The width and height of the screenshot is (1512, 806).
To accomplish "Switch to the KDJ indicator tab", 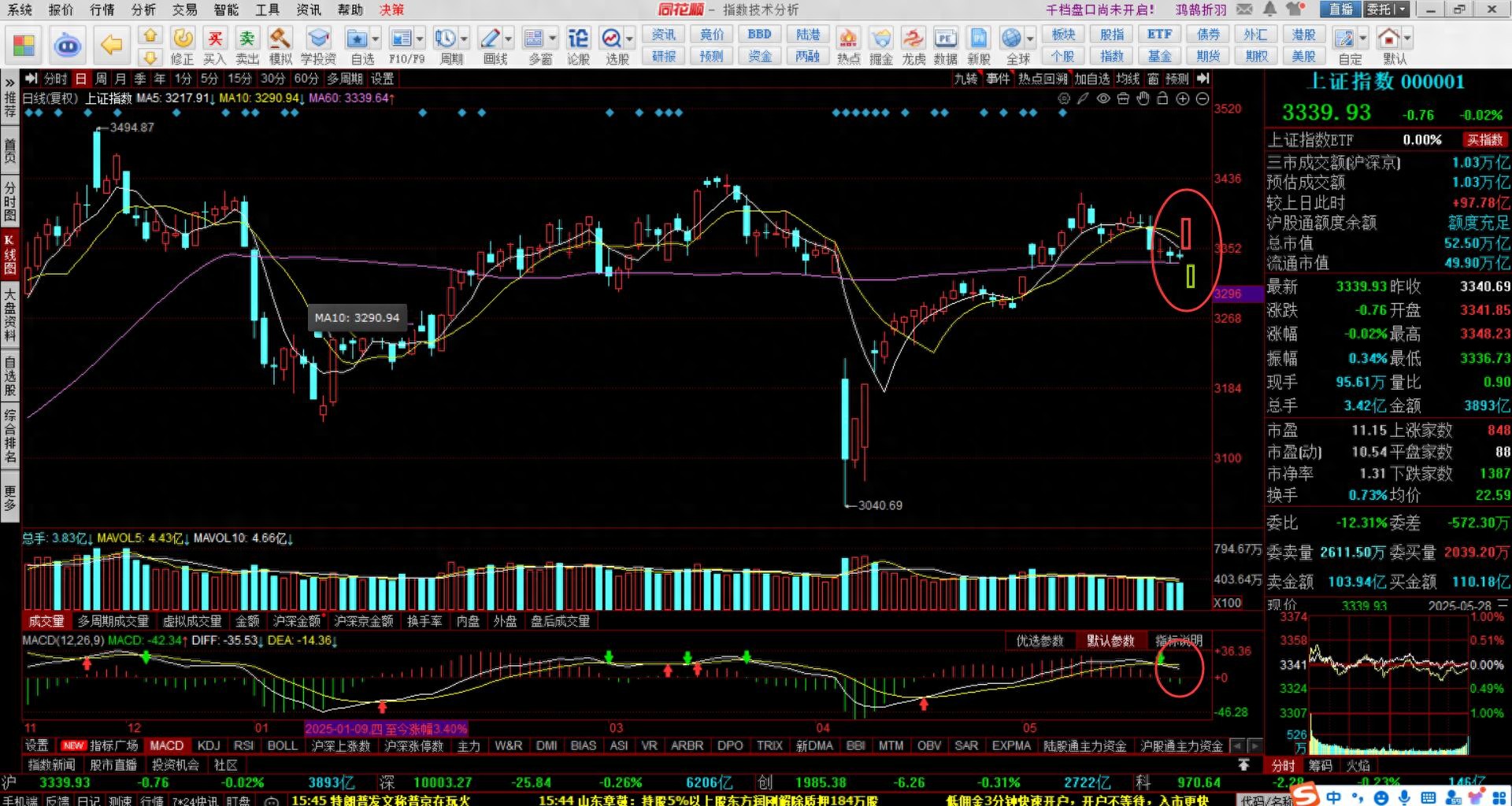I will (x=209, y=745).
